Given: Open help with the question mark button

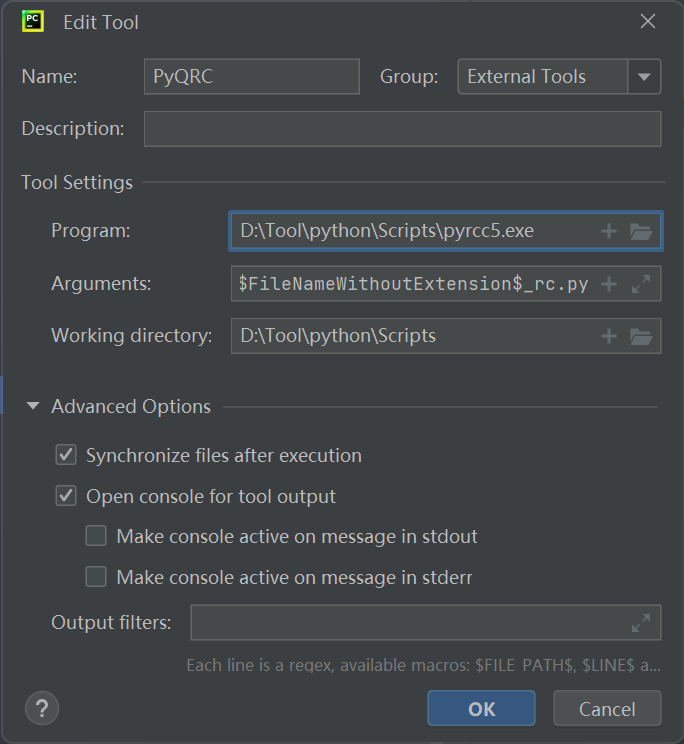Looking at the screenshot, I should [x=42, y=708].
